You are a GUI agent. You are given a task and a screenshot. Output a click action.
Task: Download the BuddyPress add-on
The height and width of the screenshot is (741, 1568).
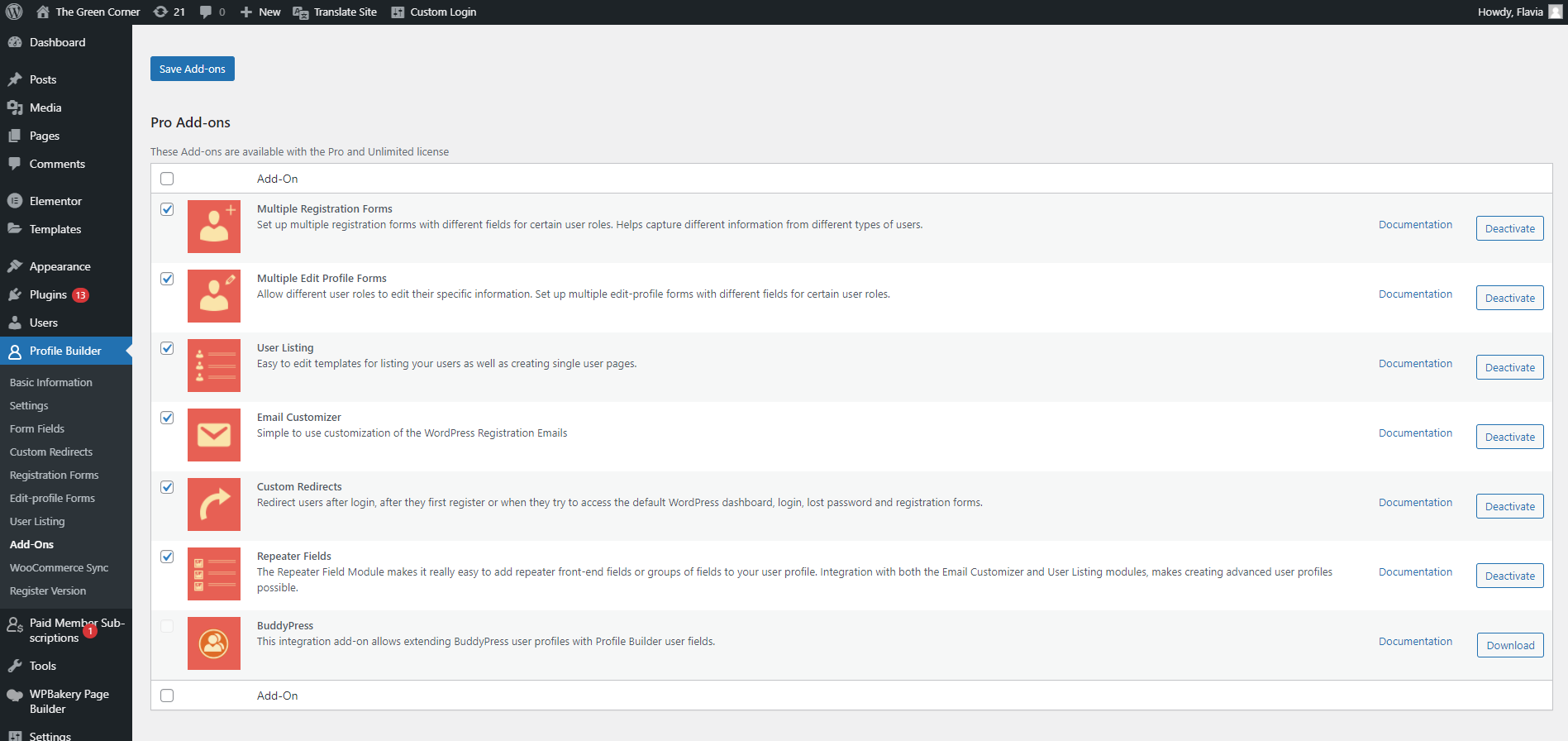click(x=1510, y=645)
